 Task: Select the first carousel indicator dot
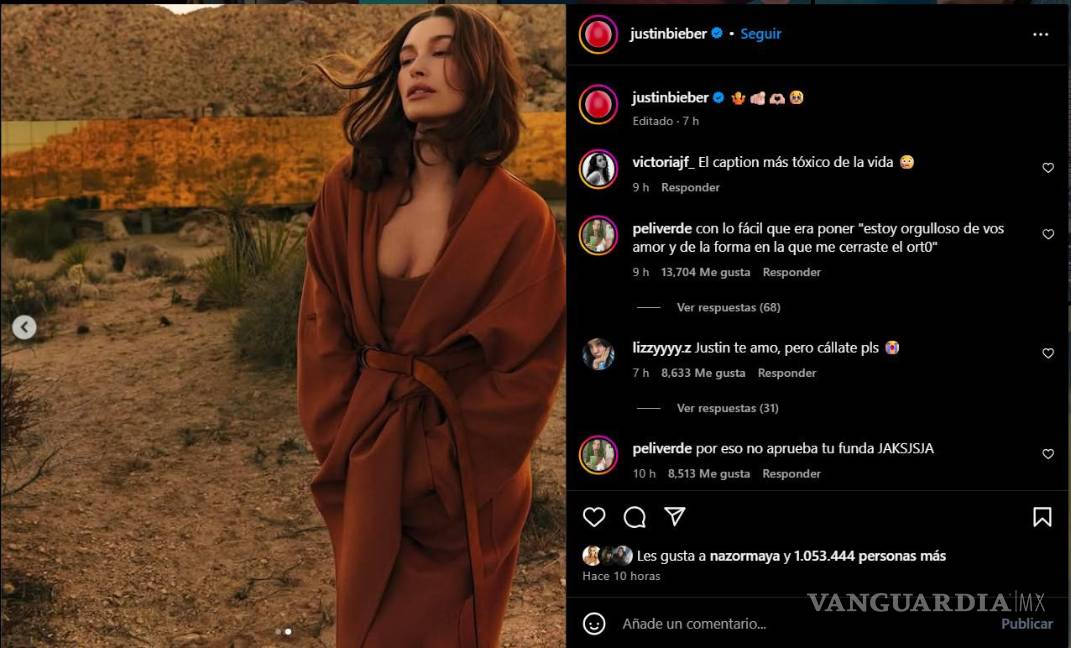(278, 632)
